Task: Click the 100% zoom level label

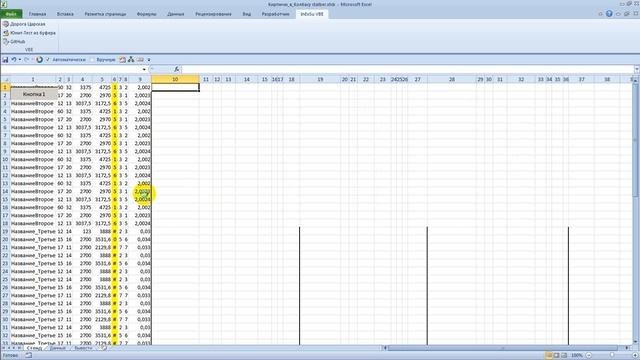Action: click(x=576, y=356)
